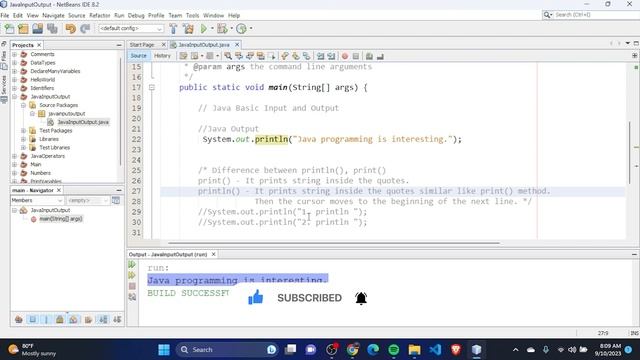Click the Open Project toolbar icon
The height and width of the screenshot is (360, 640).
pyautogui.click(x=38, y=29)
